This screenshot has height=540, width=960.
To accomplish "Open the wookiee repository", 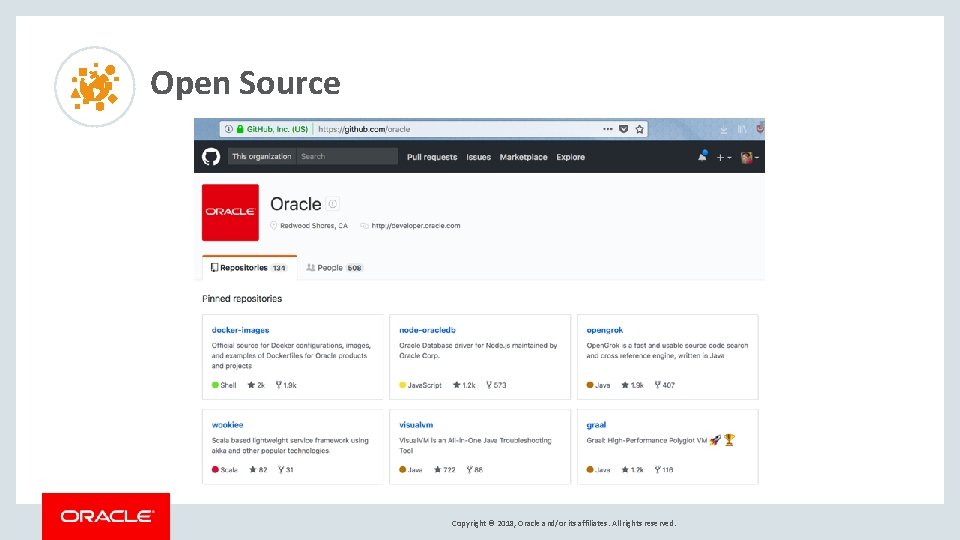I will [228, 424].
